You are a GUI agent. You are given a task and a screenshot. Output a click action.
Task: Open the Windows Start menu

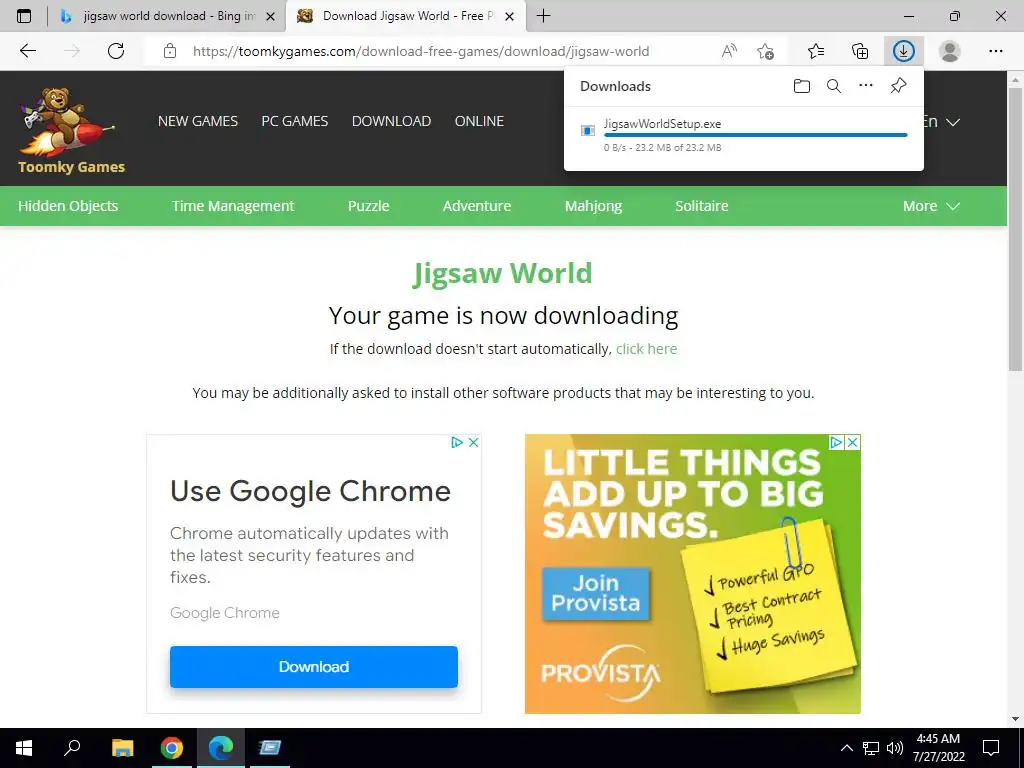24,748
